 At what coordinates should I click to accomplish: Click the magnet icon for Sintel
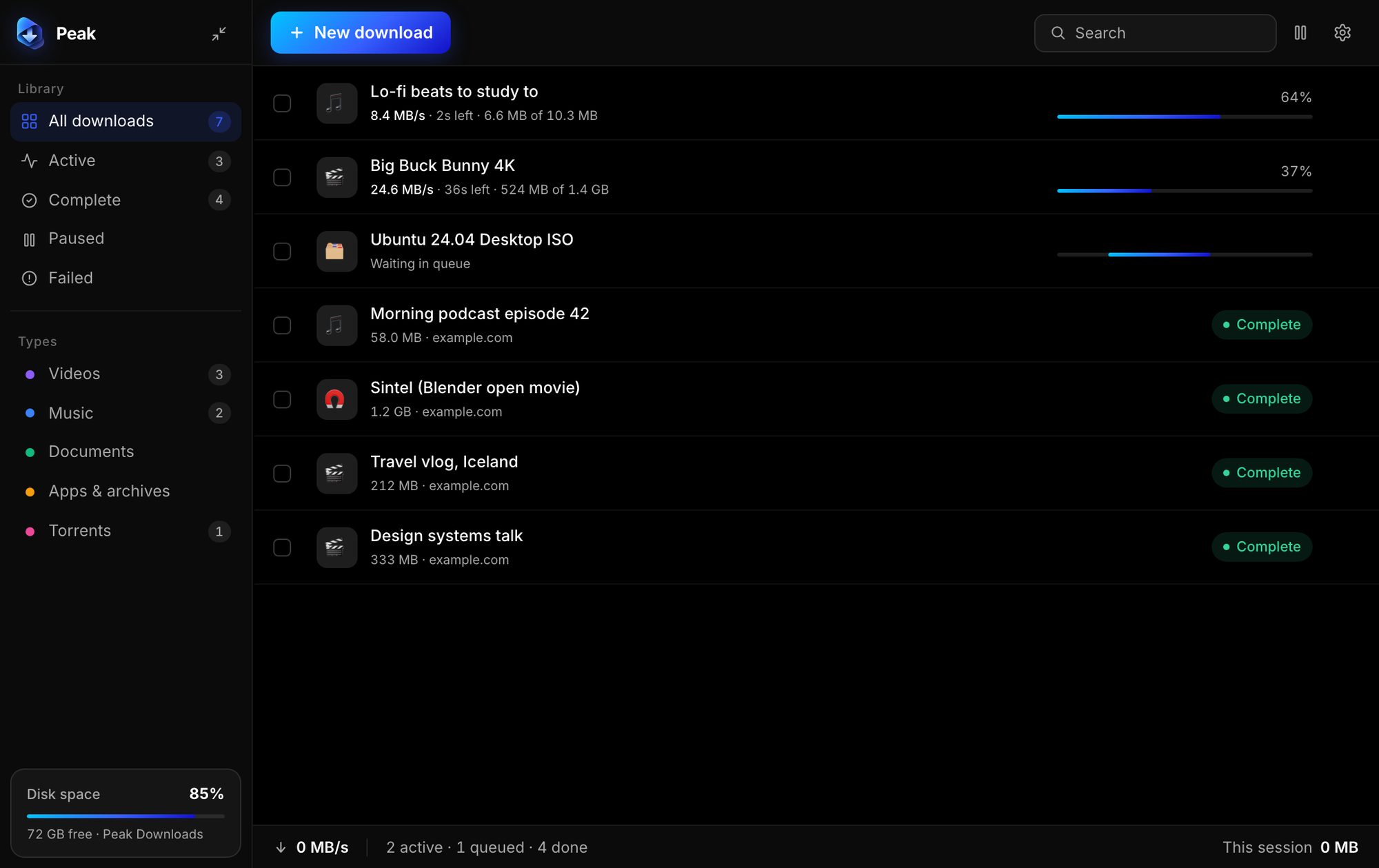click(336, 399)
